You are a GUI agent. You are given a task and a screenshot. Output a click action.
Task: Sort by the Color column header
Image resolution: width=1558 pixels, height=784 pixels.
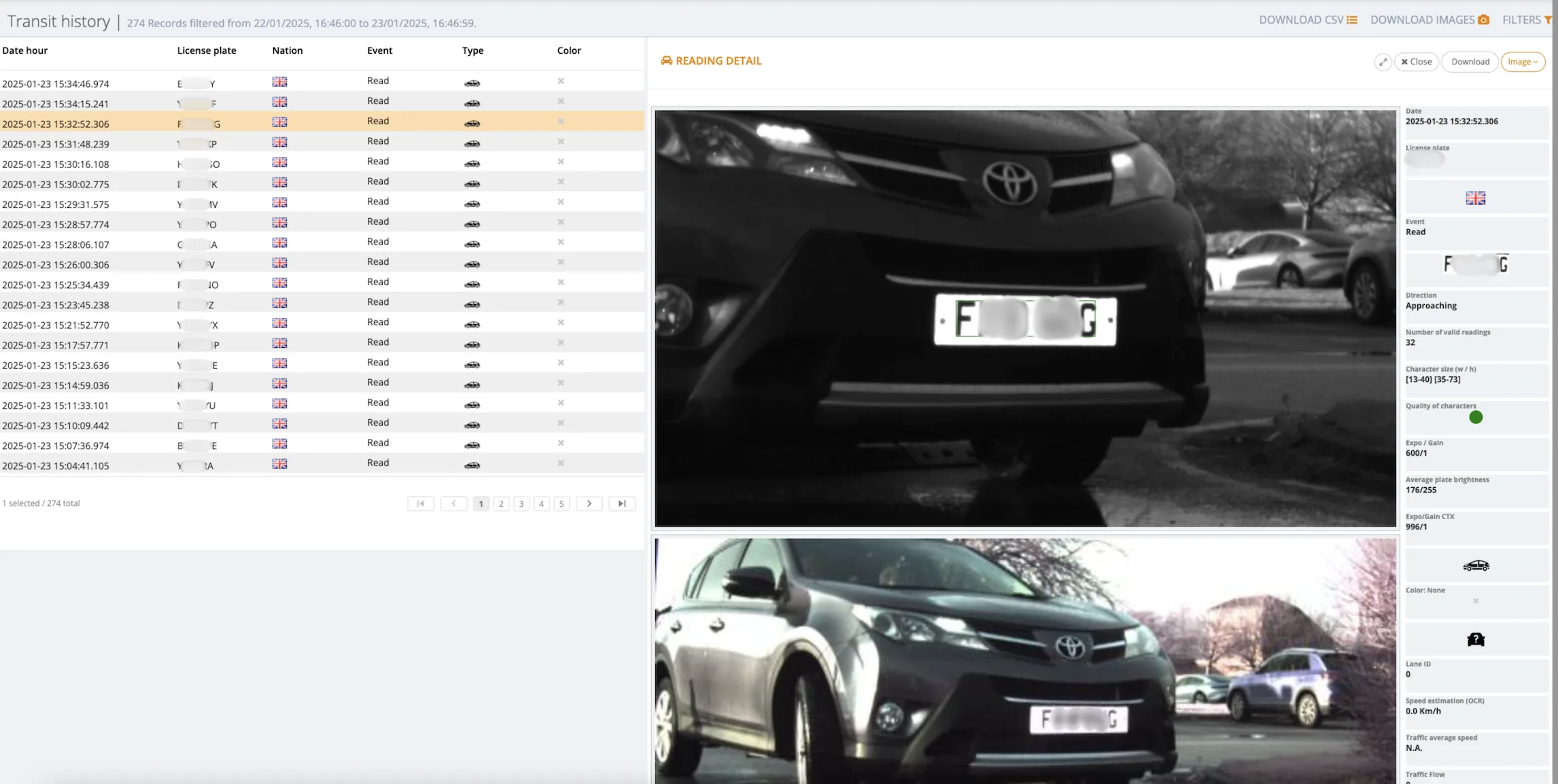click(569, 50)
